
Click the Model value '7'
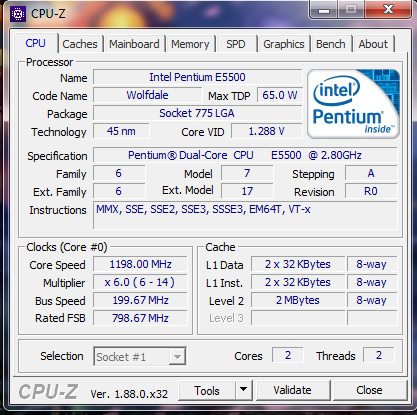(x=247, y=173)
